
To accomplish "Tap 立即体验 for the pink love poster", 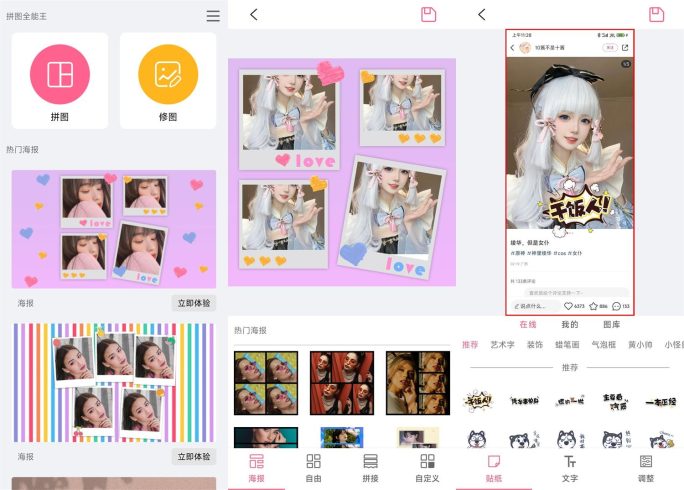I will (x=194, y=303).
